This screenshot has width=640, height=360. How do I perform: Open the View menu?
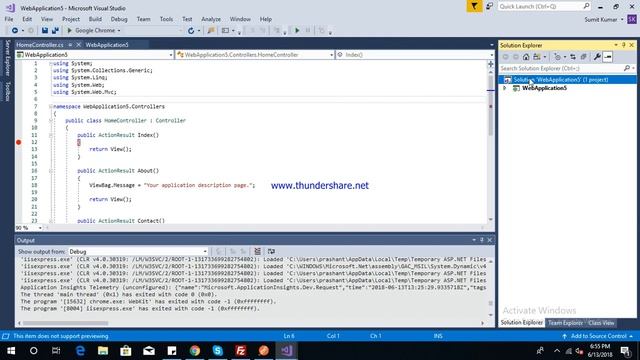[47, 19]
